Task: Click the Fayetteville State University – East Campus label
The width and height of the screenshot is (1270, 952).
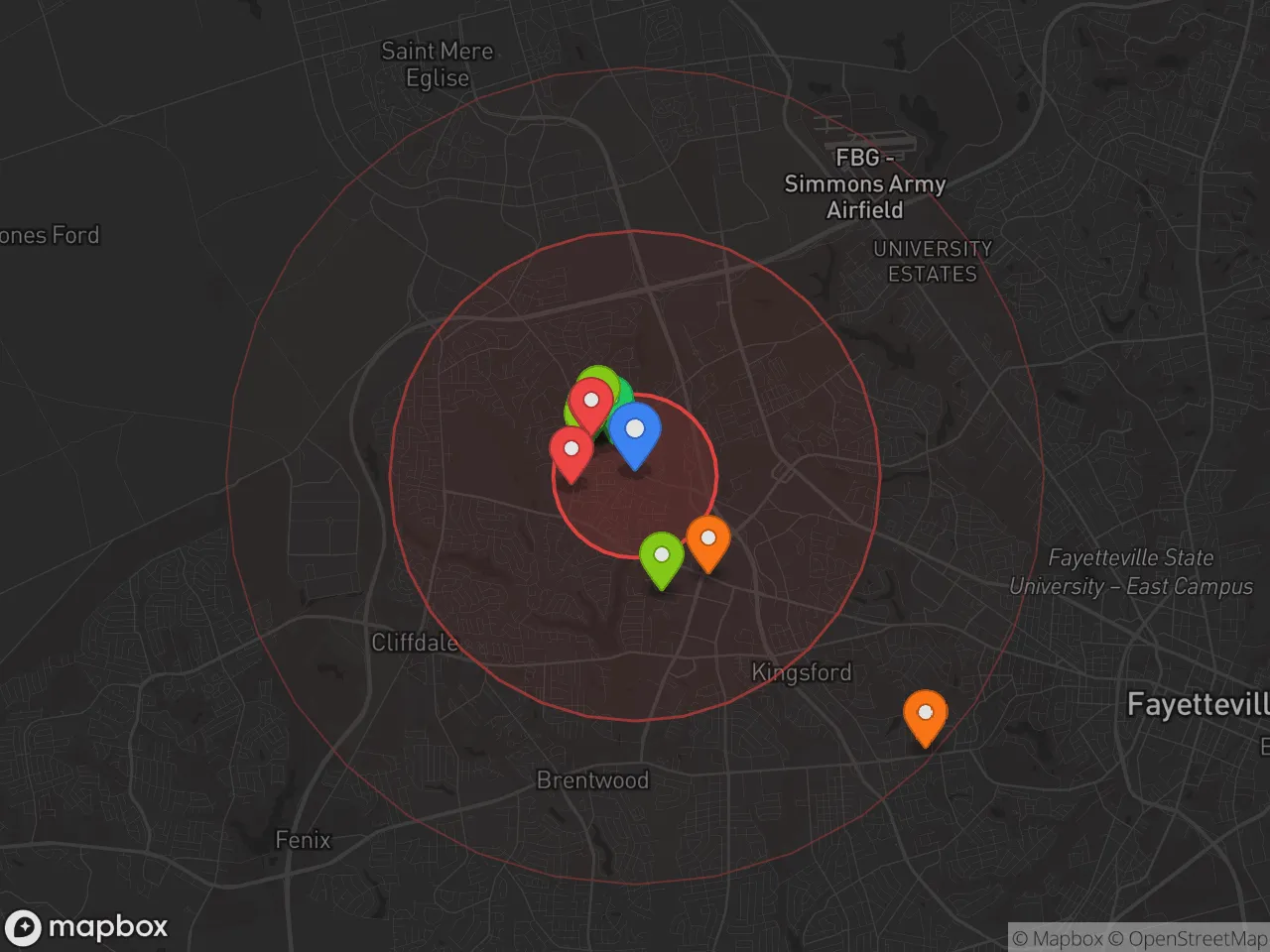Action: pos(1131,572)
